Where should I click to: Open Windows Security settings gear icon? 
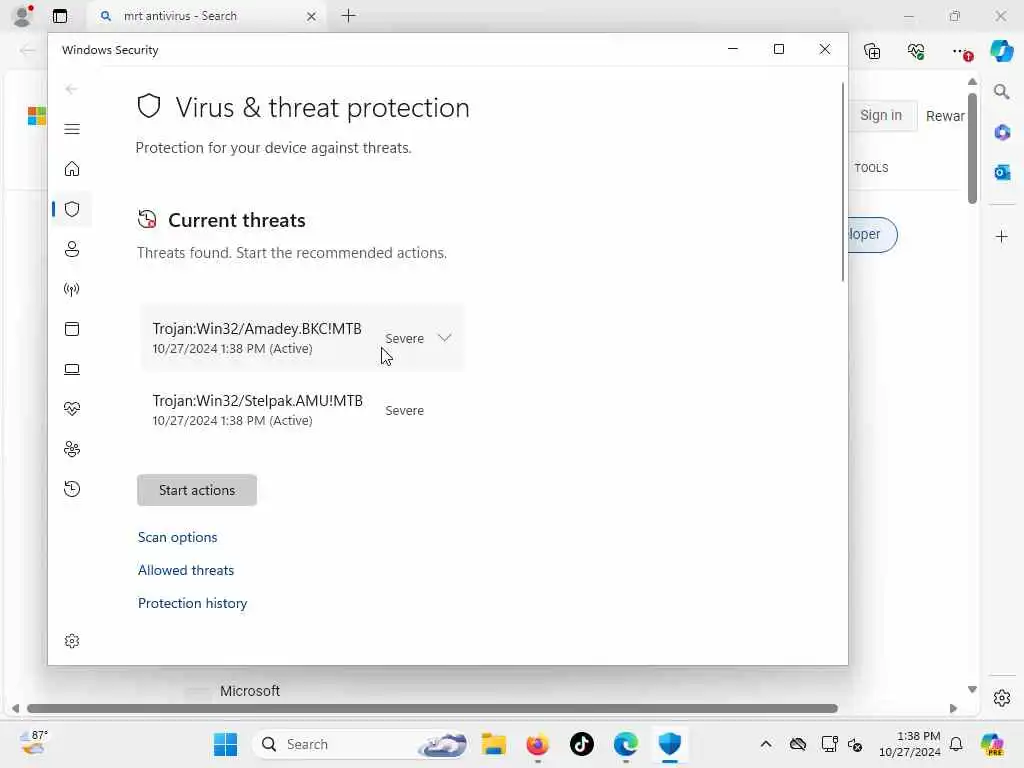72,641
